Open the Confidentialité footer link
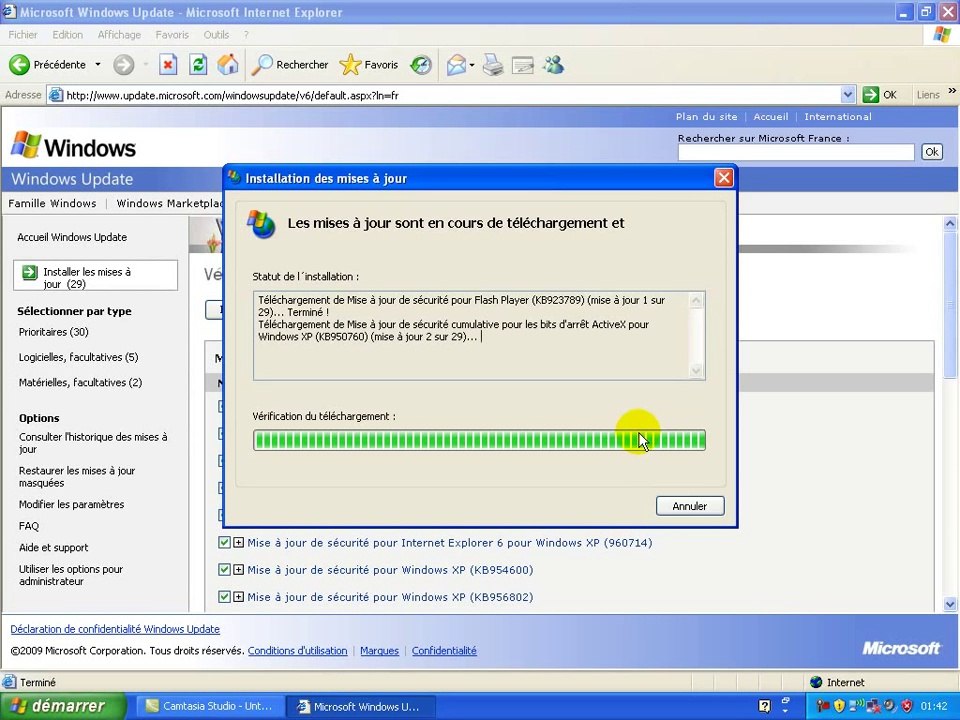Viewport: 960px width, 720px height. click(x=444, y=650)
